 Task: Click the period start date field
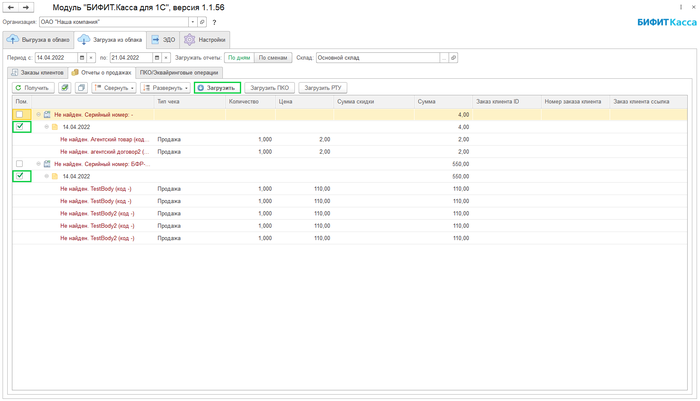pos(56,58)
